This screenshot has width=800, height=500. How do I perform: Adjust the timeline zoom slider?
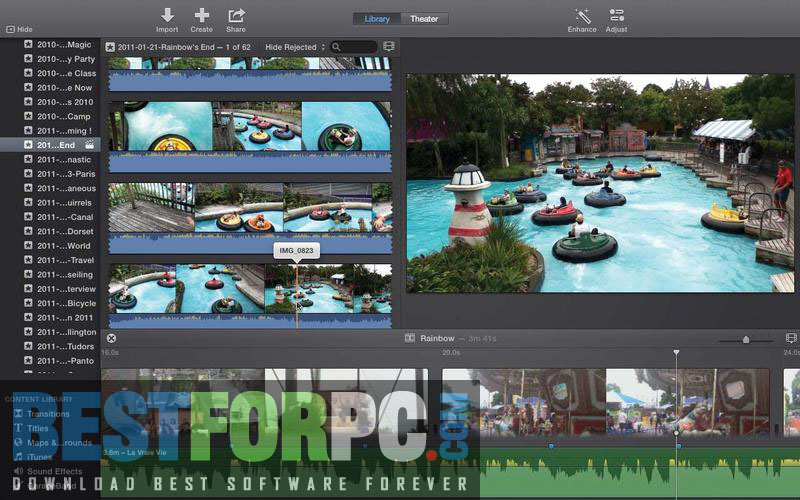pos(746,339)
